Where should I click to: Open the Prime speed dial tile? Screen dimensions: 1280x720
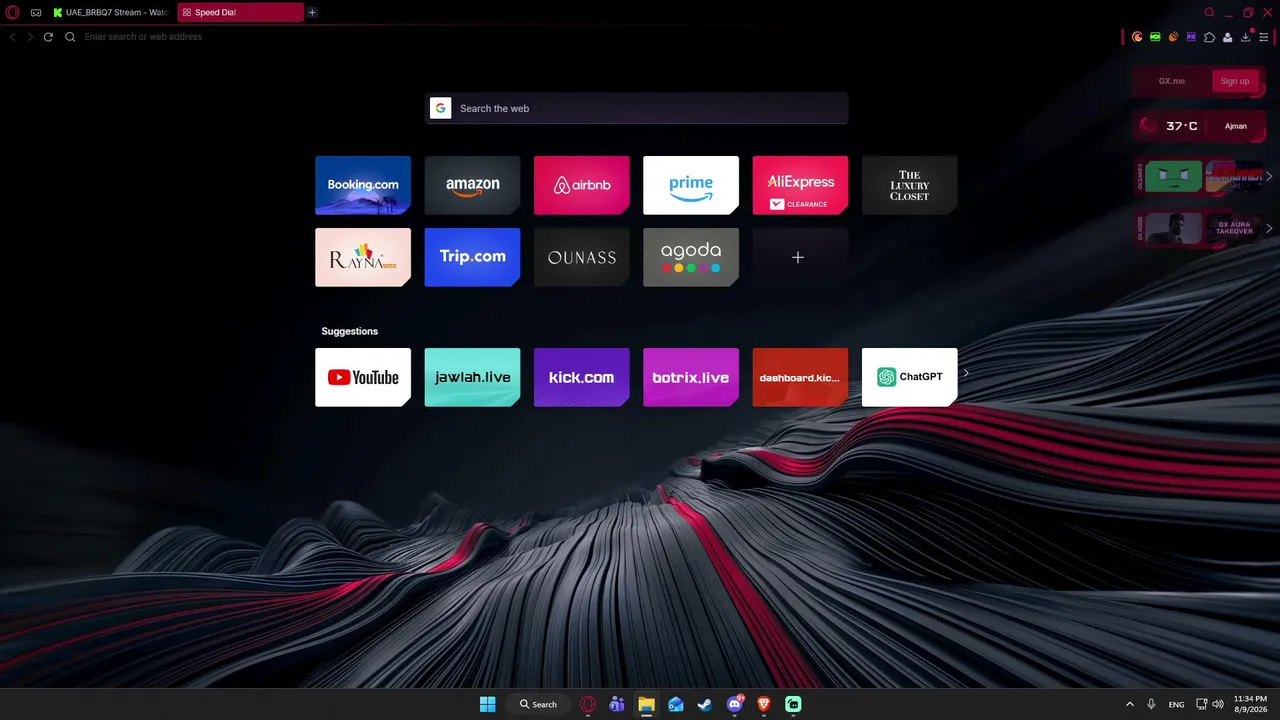[691, 185]
